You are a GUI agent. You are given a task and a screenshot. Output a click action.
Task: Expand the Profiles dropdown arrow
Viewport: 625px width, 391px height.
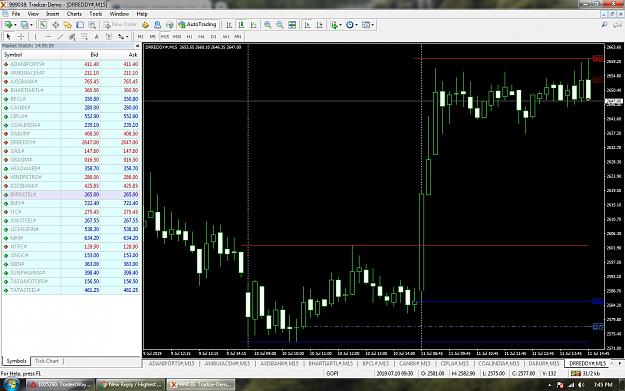click(31, 25)
